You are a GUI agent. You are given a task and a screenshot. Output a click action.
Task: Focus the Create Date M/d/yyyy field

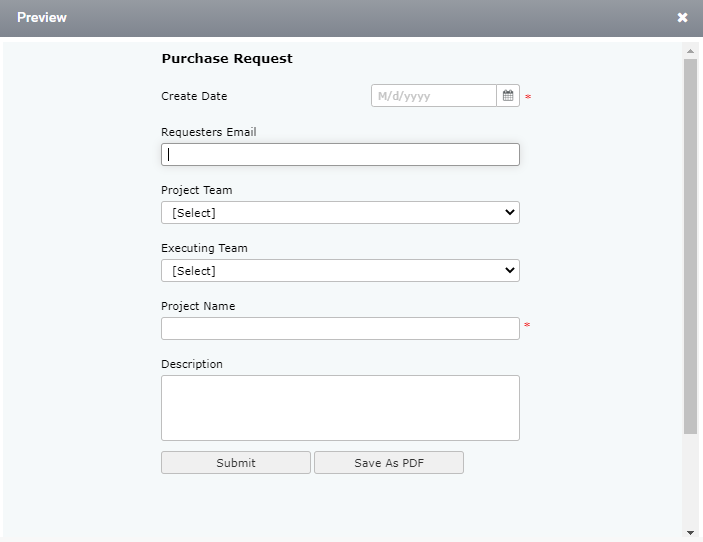click(x=434, y=95)
